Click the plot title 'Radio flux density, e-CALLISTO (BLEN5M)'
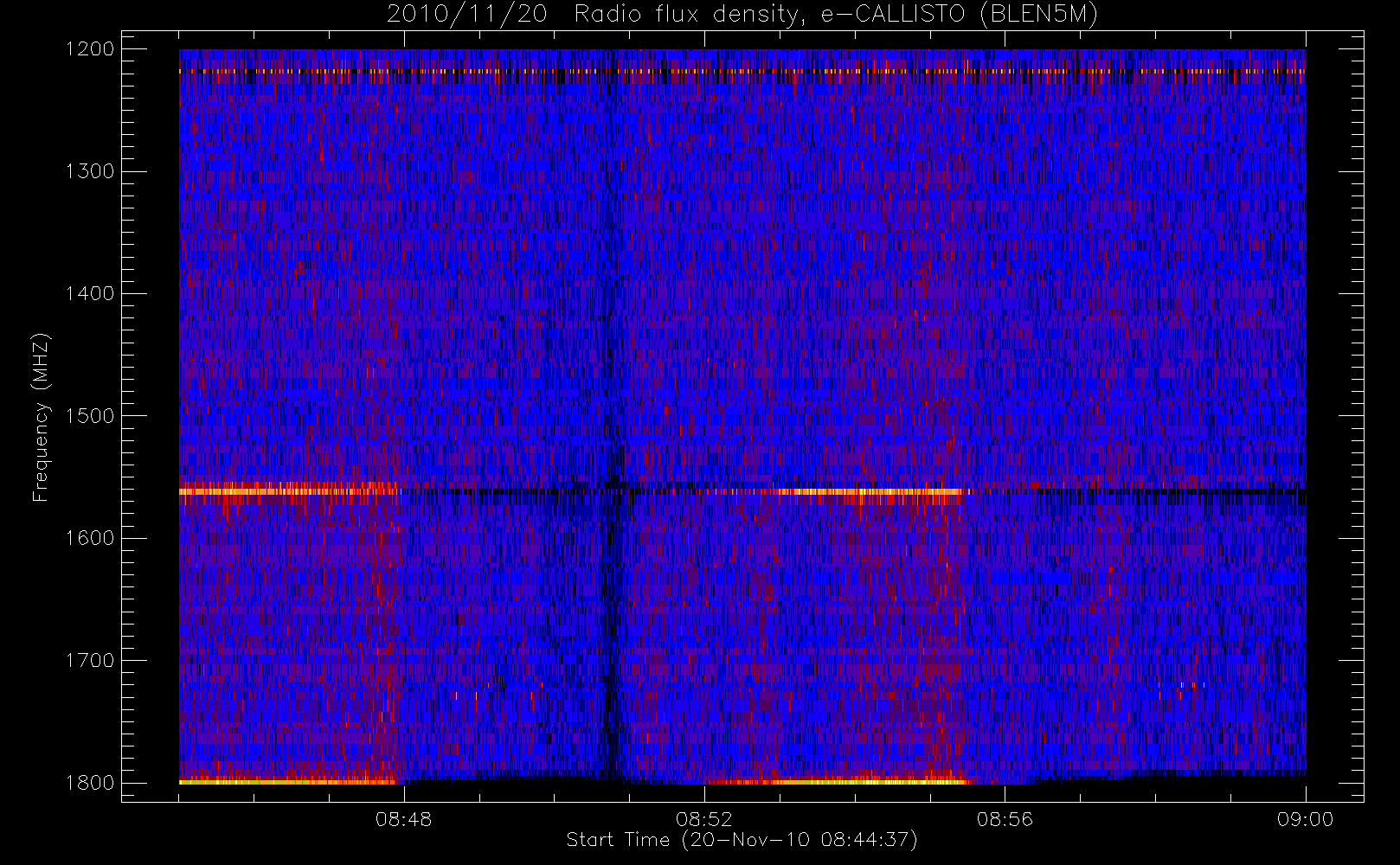 [836, 15]
